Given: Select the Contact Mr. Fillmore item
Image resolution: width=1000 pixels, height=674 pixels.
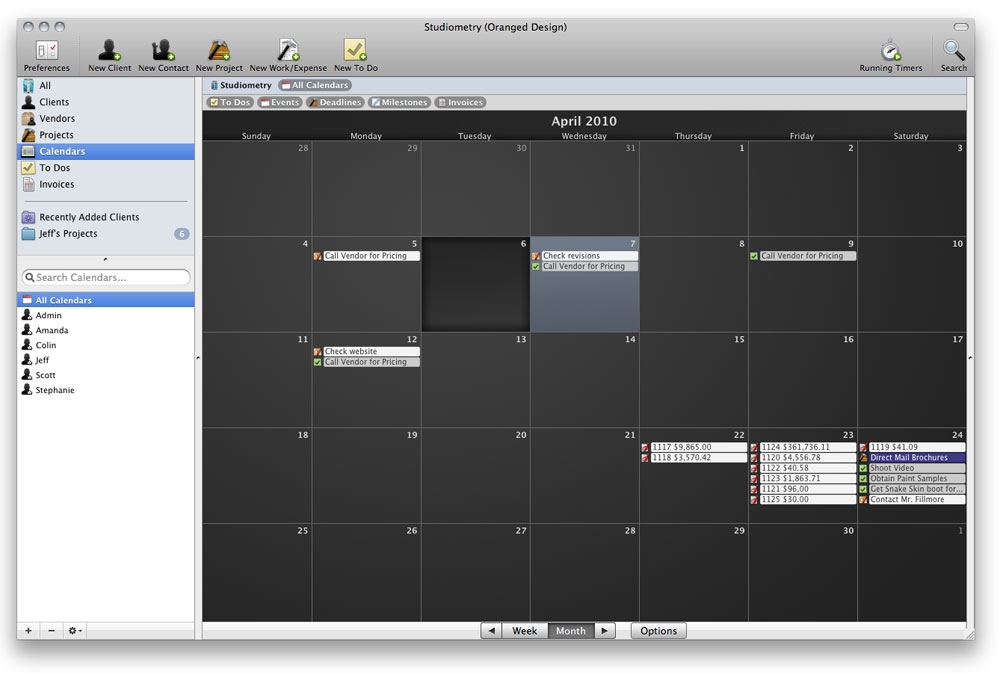Looking at the screenshot, I should tap(917, 499).
